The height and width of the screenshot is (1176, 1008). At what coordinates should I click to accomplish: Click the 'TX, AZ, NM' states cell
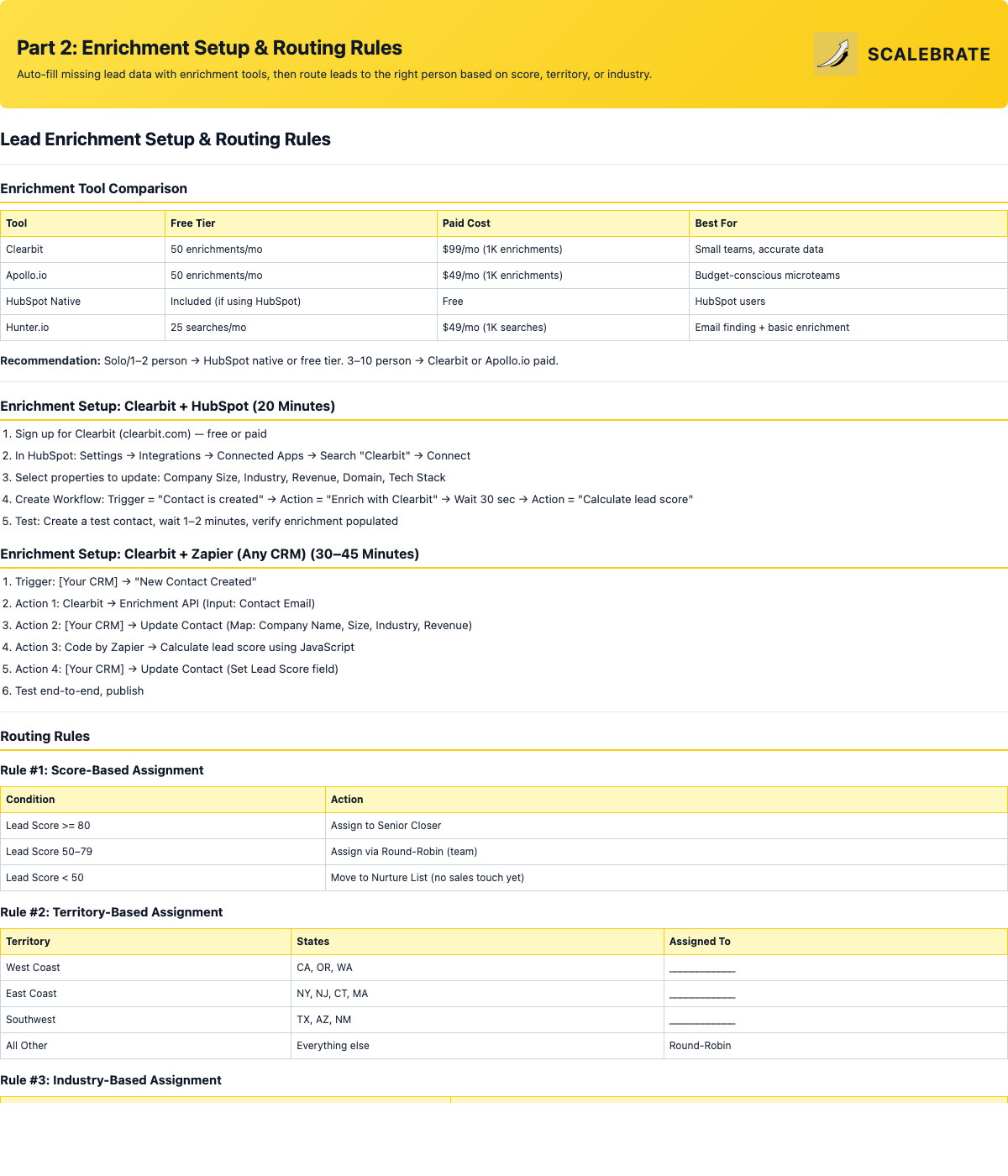coord(478,1020)
